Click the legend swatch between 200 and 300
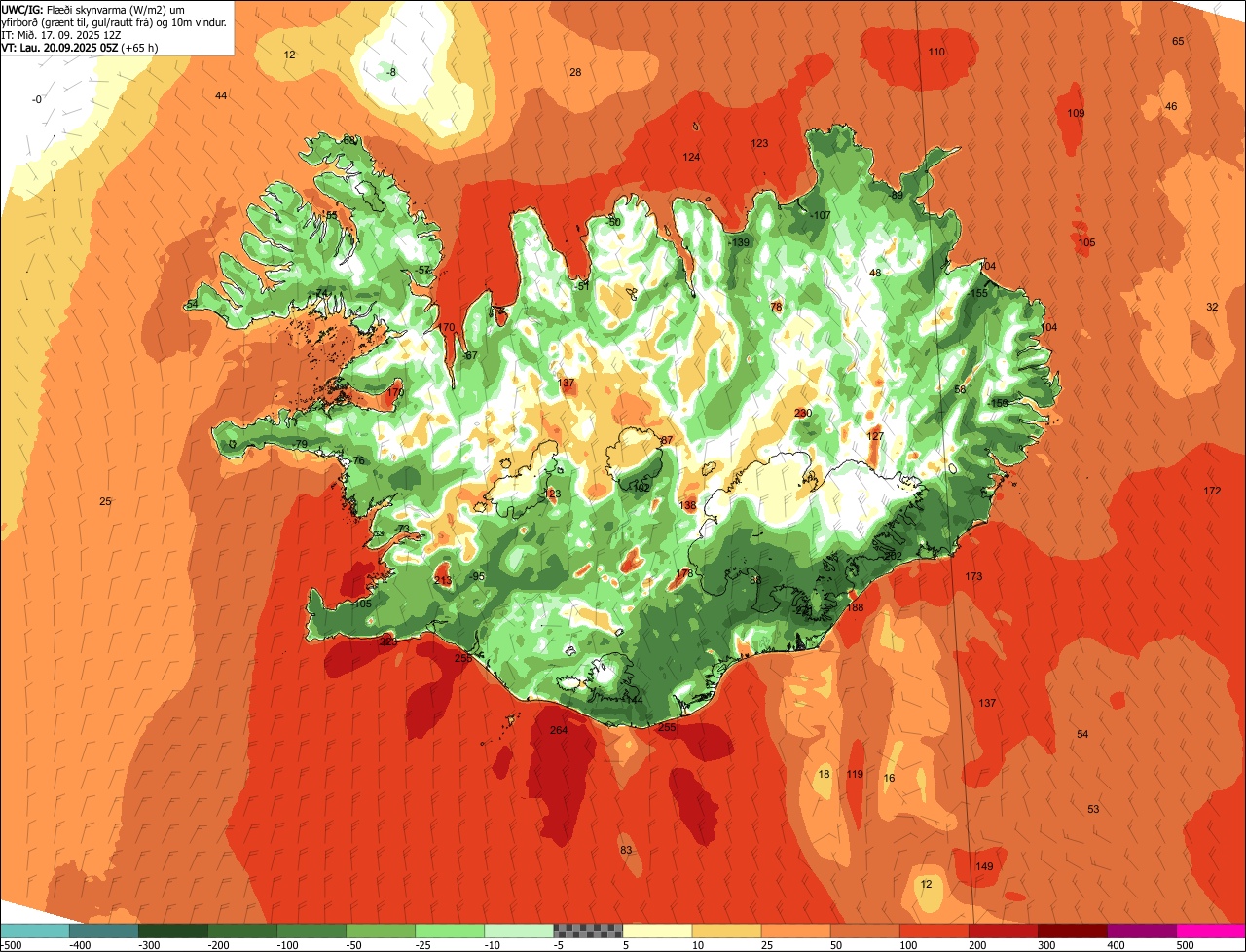 (x=1003, y=931)
